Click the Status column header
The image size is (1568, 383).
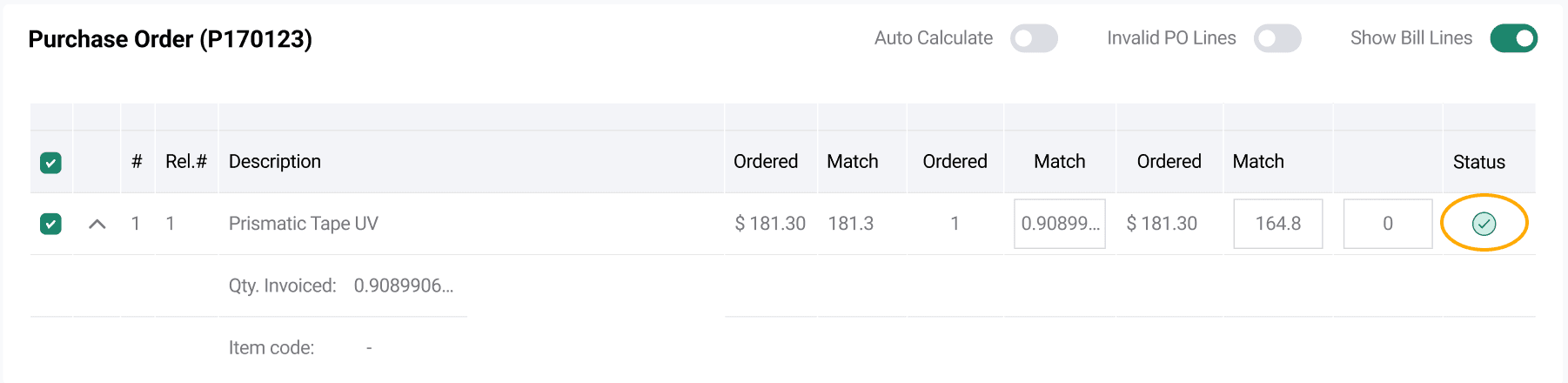[x=1478, y=162]
